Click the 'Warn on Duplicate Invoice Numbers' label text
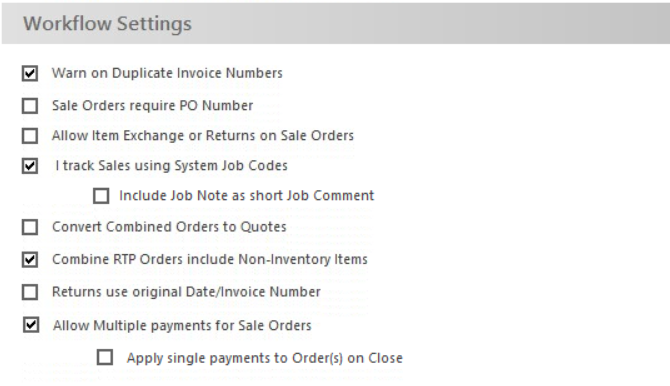Screen dimensions: 670x386 (x=167, y=73)
